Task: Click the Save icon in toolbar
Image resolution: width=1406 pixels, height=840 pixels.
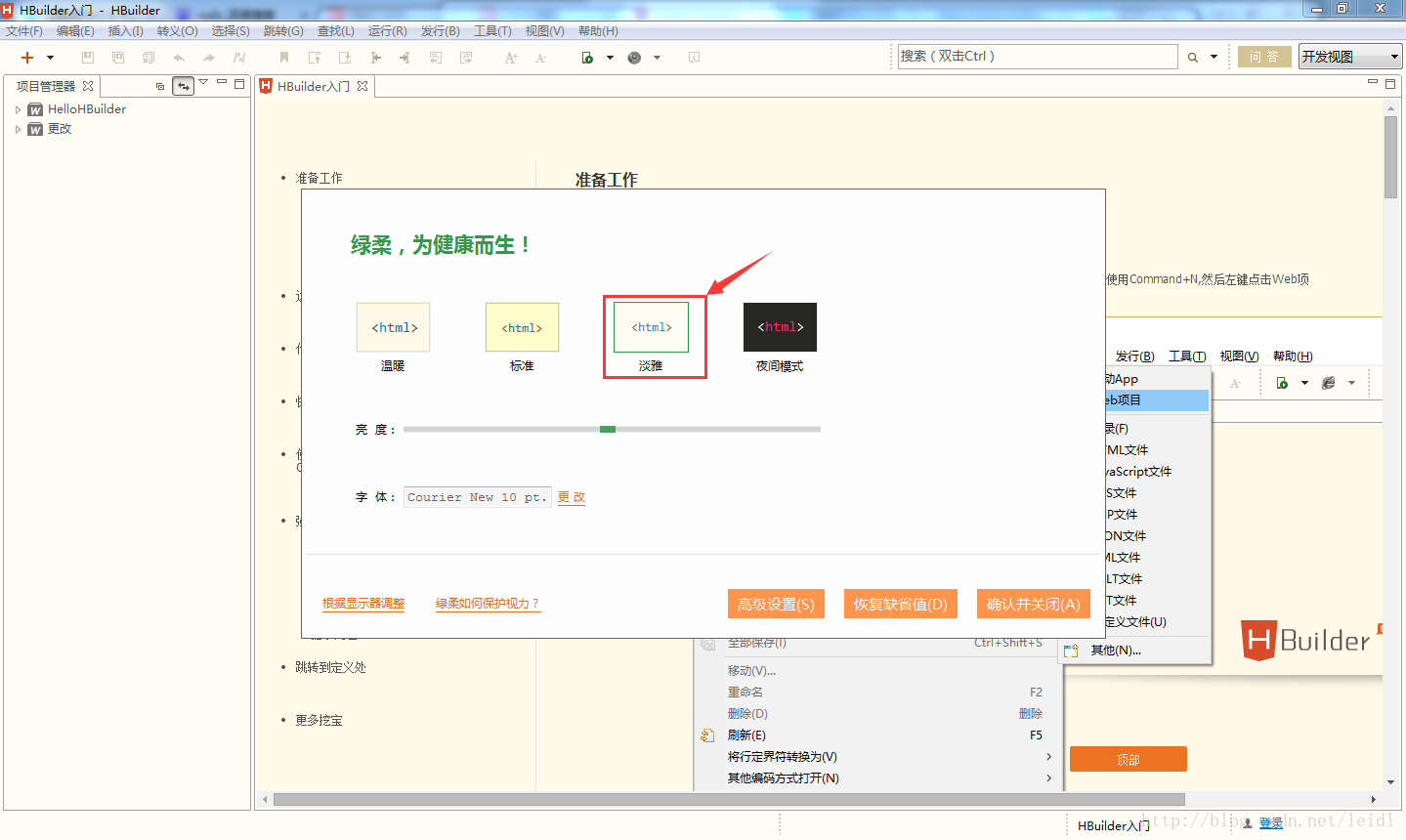Action: point(88,58)
